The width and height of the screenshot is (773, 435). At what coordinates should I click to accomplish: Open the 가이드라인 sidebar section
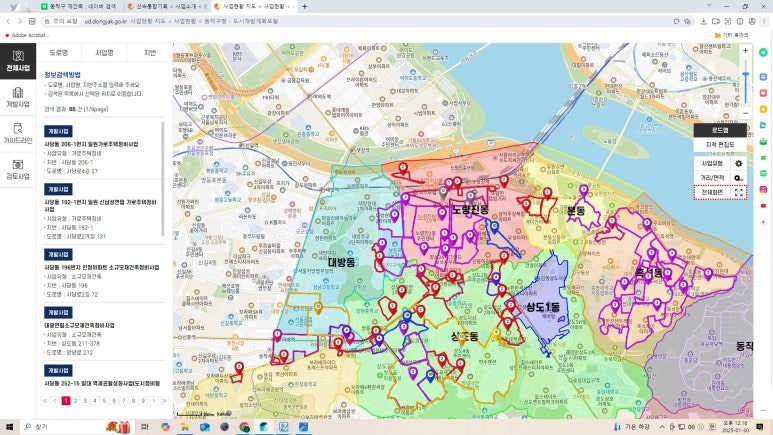[x=18, y=133]
